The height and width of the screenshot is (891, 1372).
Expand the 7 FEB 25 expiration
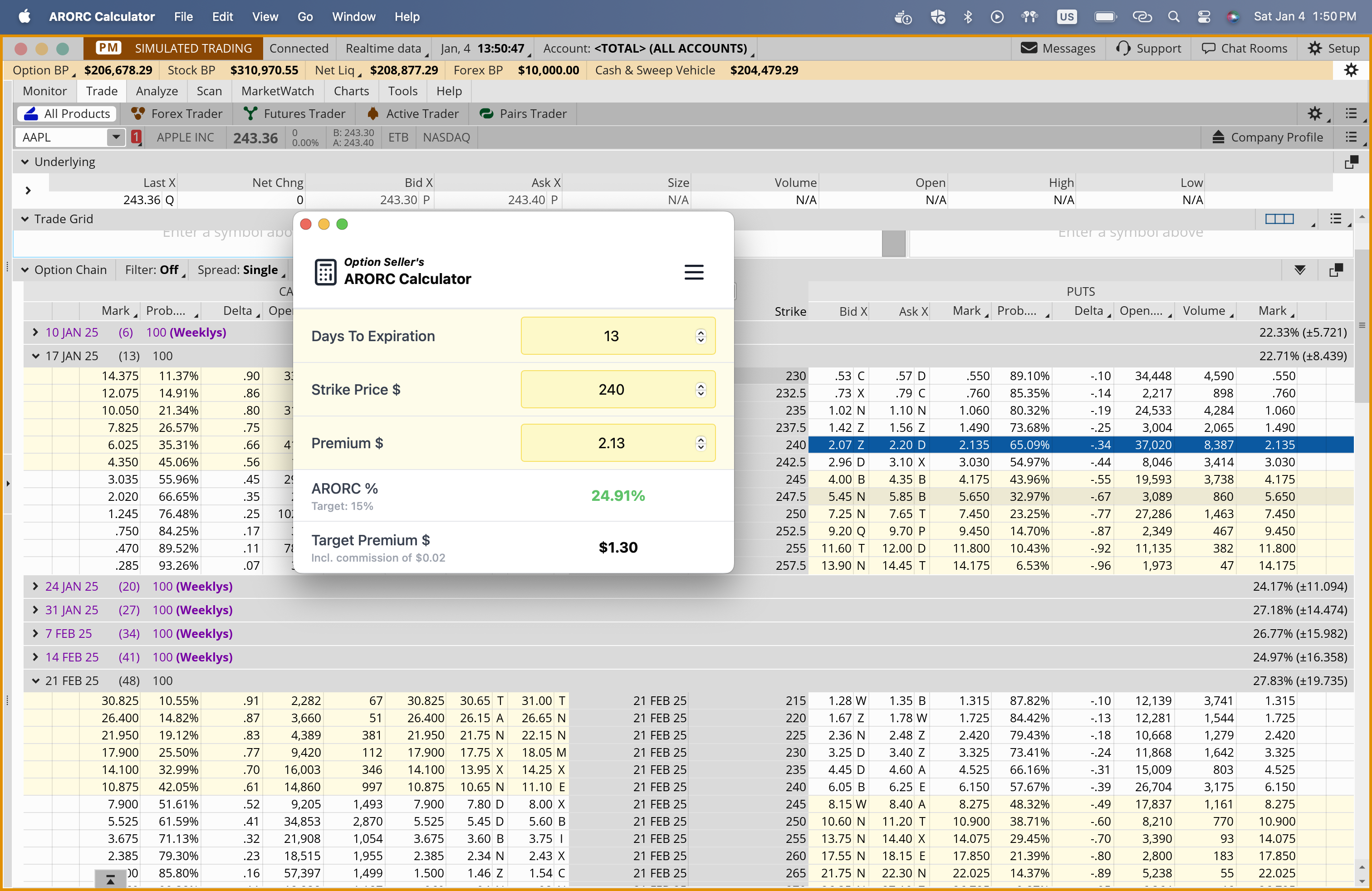[35, 634]
